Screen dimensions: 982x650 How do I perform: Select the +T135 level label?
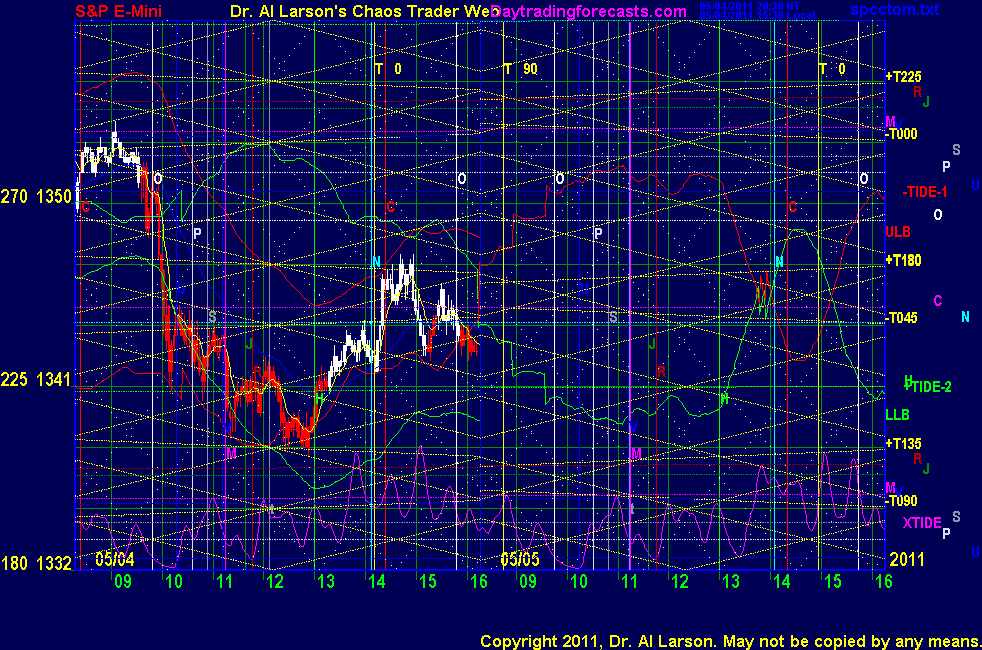pos(903,443)
